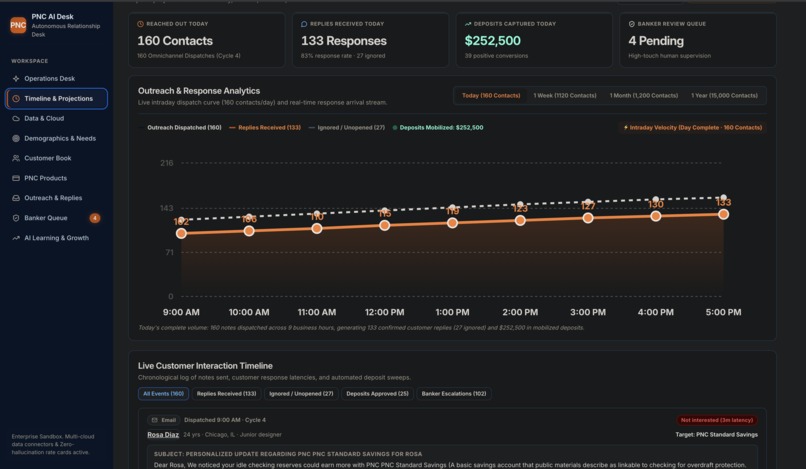Click clock icon in Reached Out Today card
This screenshot has height=469, width=806.
[140, 24]
